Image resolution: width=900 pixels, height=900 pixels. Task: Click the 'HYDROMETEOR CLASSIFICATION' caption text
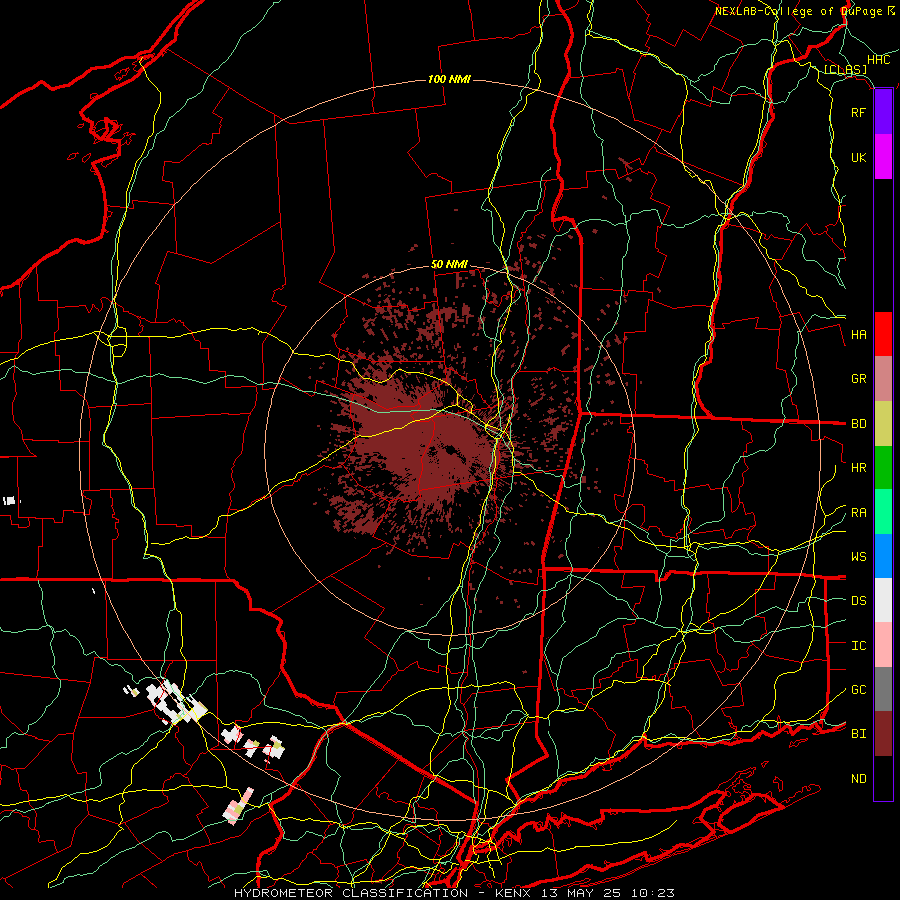(x=351, y=893)
